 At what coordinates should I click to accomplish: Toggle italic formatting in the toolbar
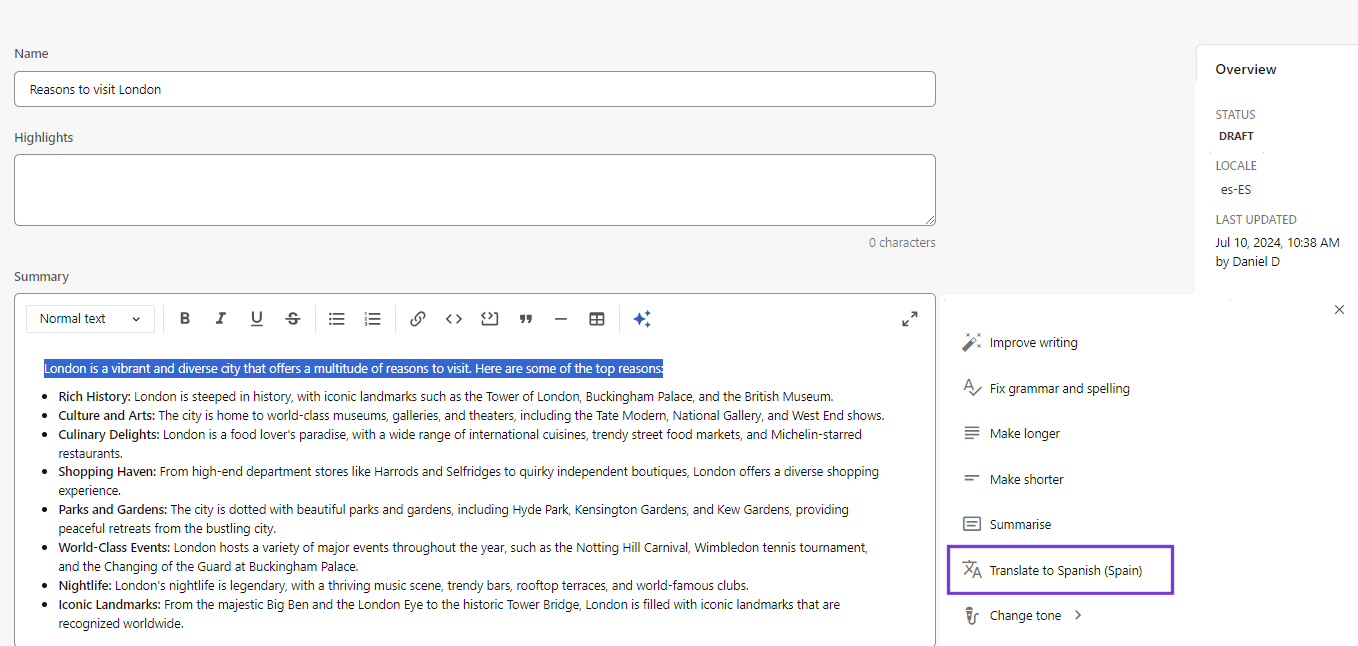[221, 319]
